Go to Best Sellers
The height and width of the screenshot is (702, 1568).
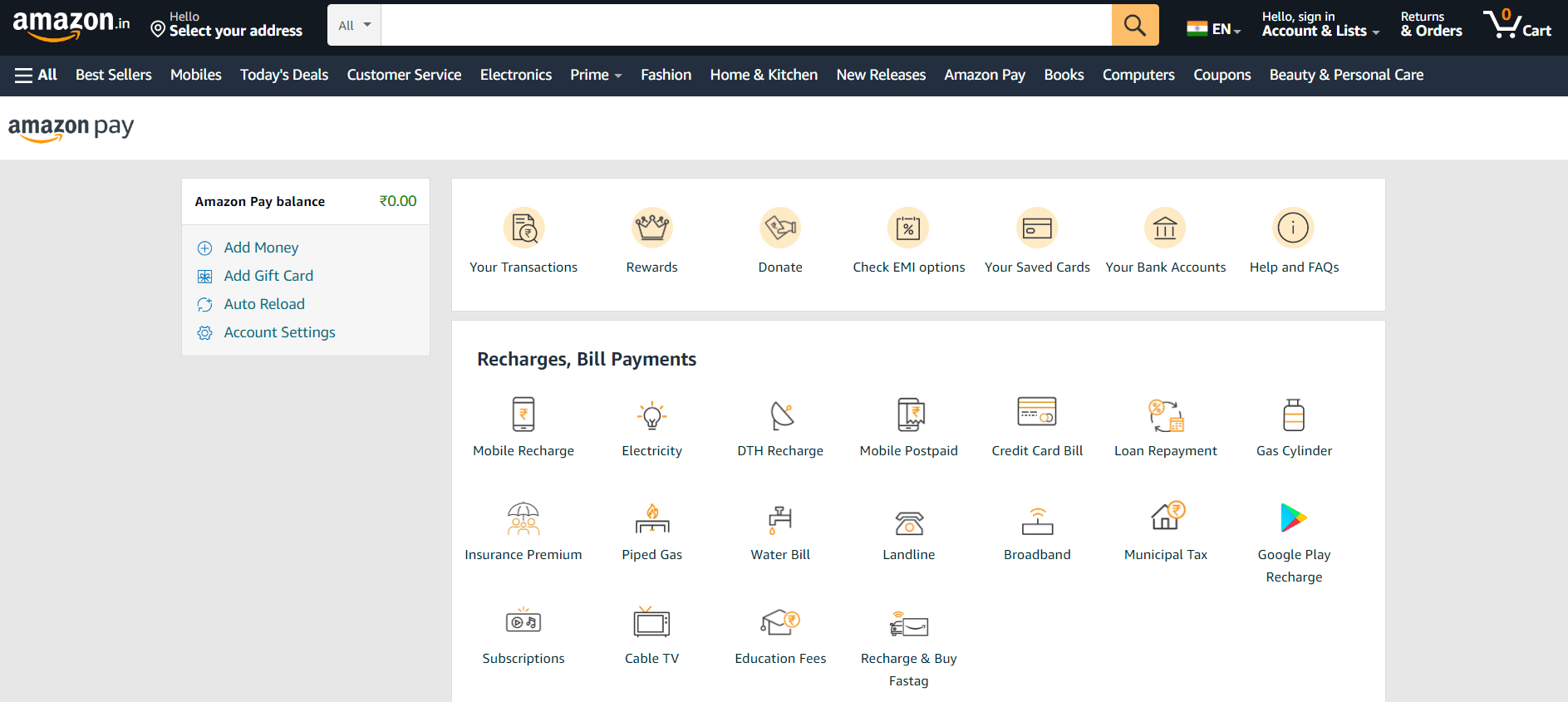(x=114, y=75)
